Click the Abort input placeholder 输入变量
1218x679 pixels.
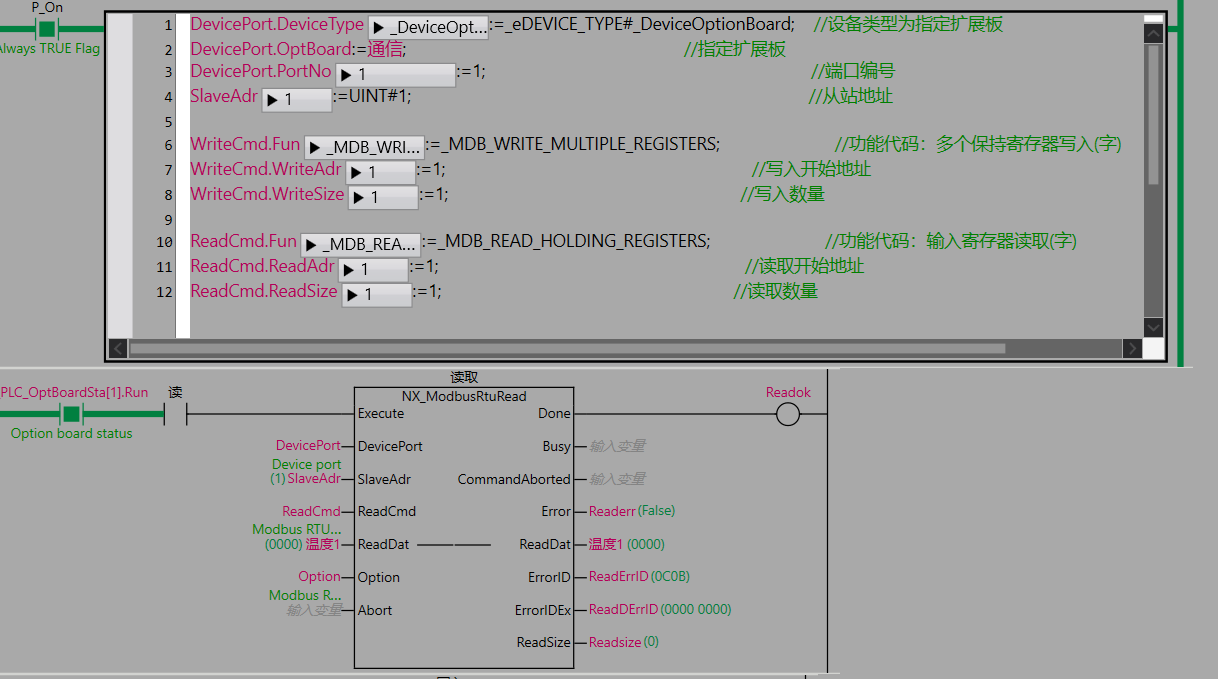314,610
